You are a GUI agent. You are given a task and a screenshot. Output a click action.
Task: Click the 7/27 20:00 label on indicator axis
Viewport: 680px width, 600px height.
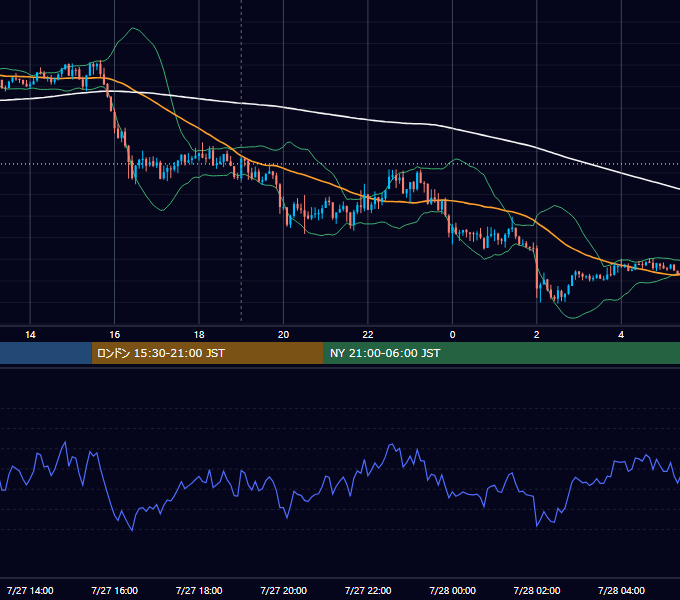coord(283,590)
